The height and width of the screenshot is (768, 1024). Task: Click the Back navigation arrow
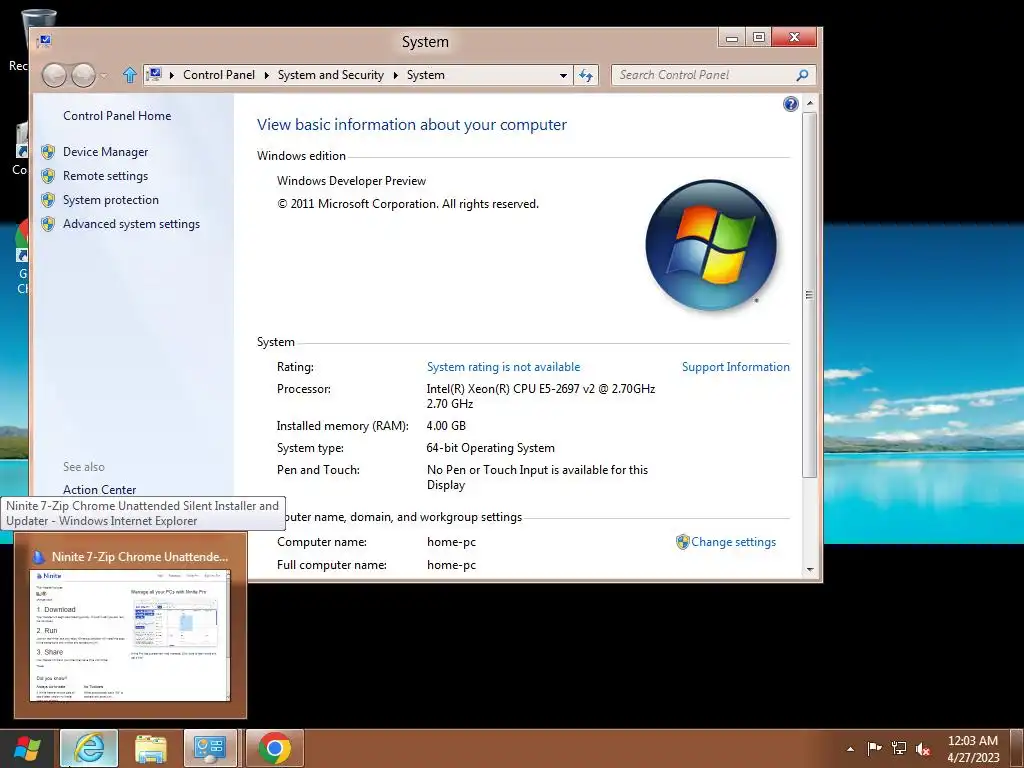tap(54, 76)
